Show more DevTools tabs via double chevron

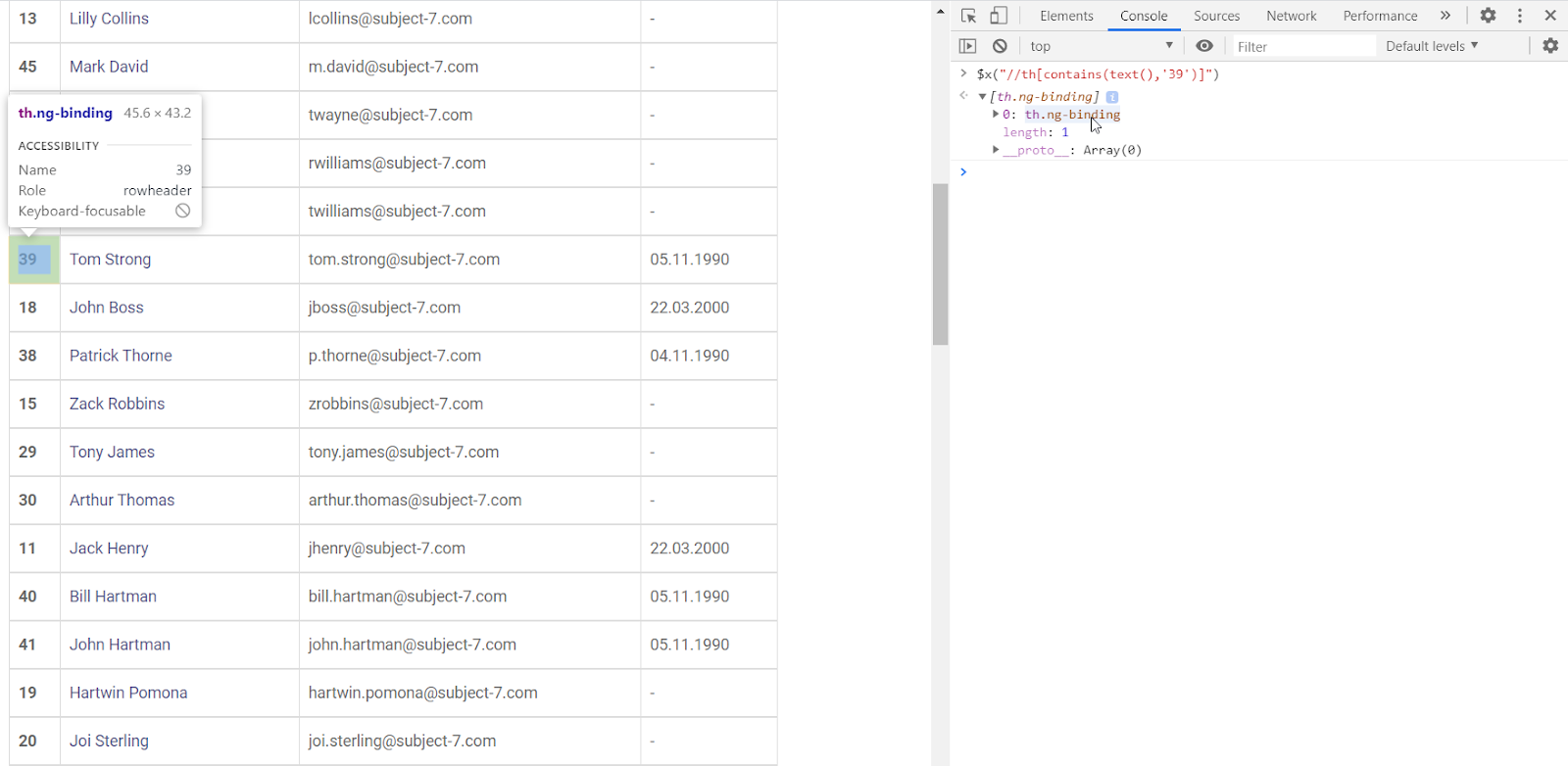tap(1445, 16)
